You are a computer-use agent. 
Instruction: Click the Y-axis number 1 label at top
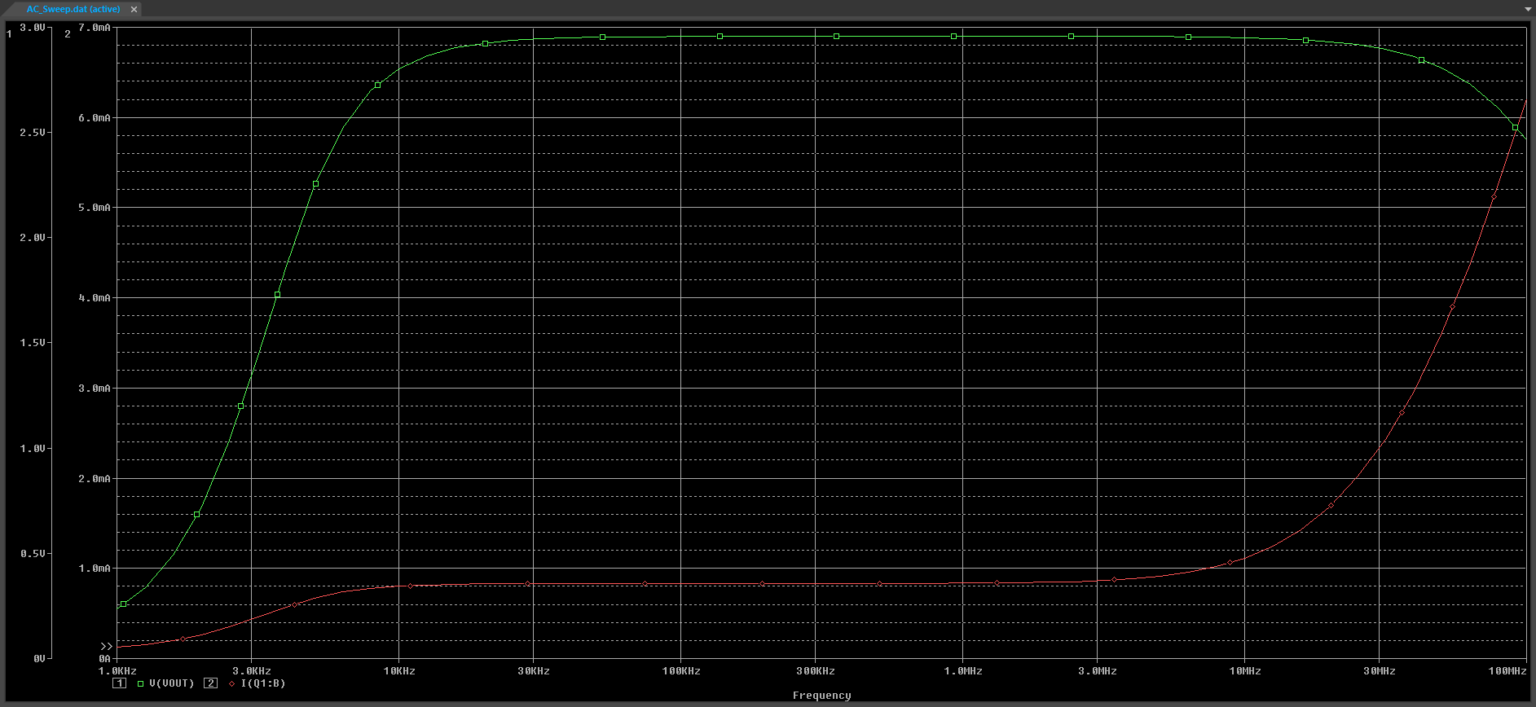click(x=9, y=32)
